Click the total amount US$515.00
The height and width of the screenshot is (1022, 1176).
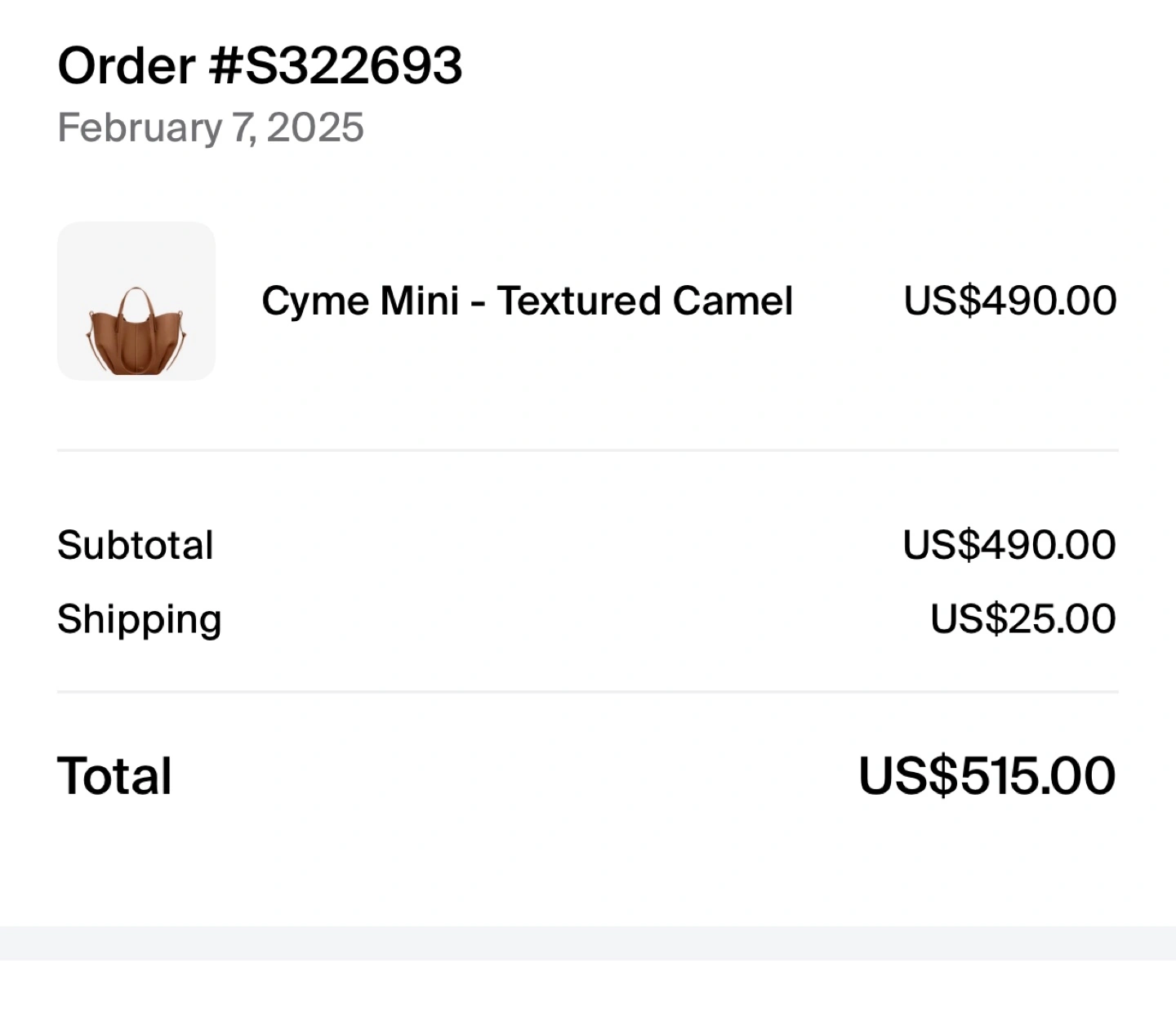(987, 775)
